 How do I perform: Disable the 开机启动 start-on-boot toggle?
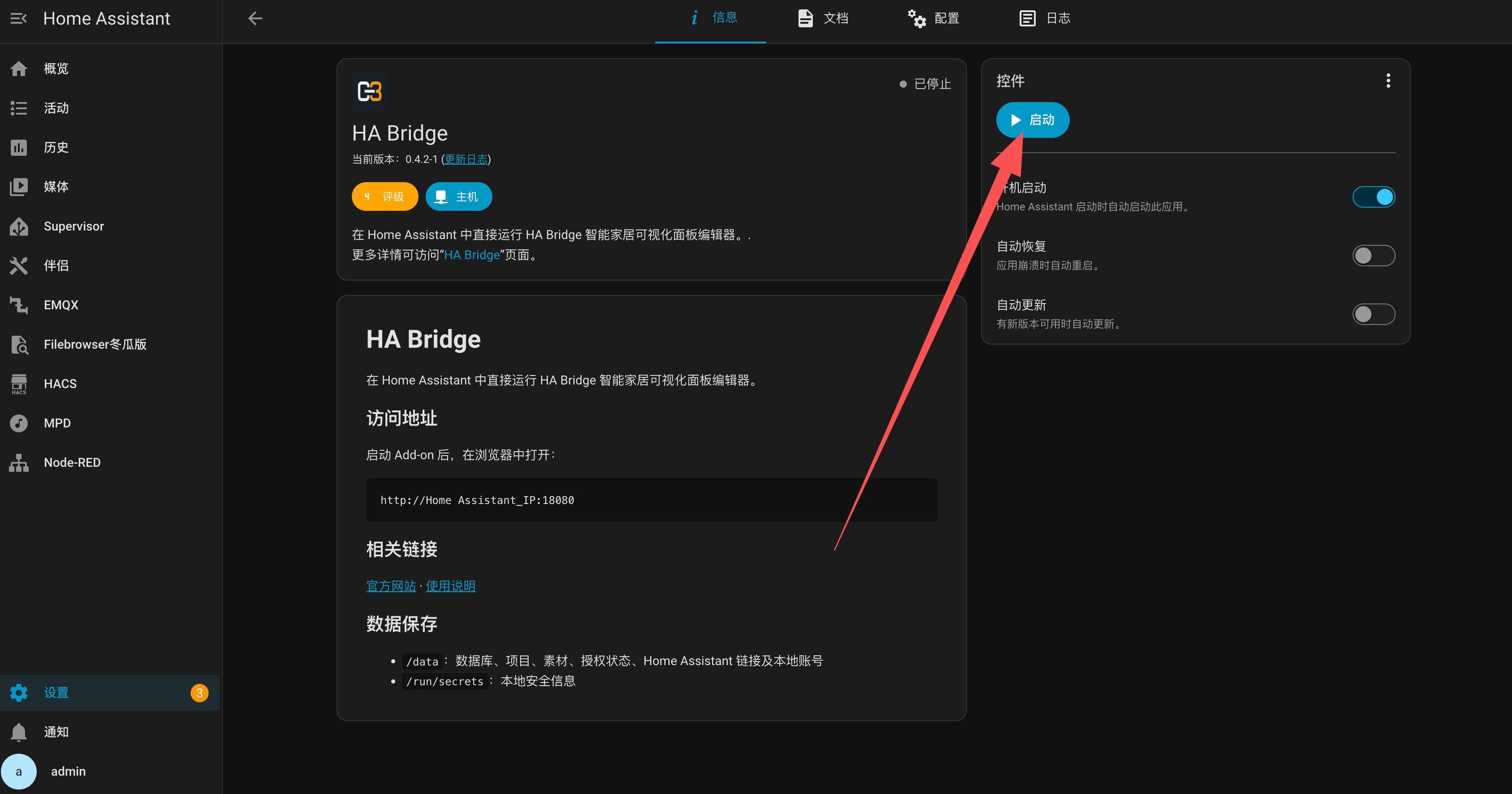pos(1374,196)
